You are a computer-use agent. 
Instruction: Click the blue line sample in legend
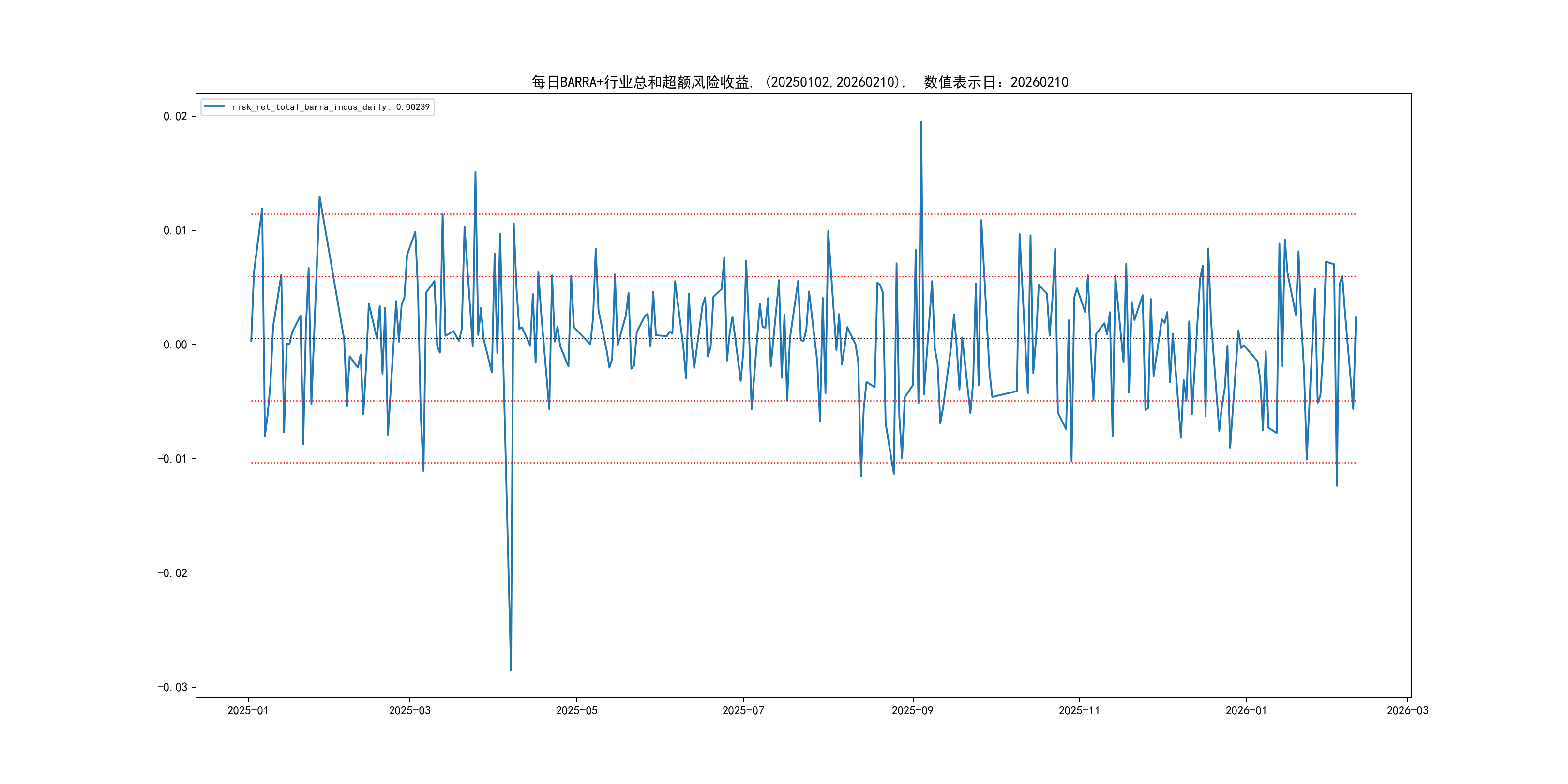tap(214, 106)
